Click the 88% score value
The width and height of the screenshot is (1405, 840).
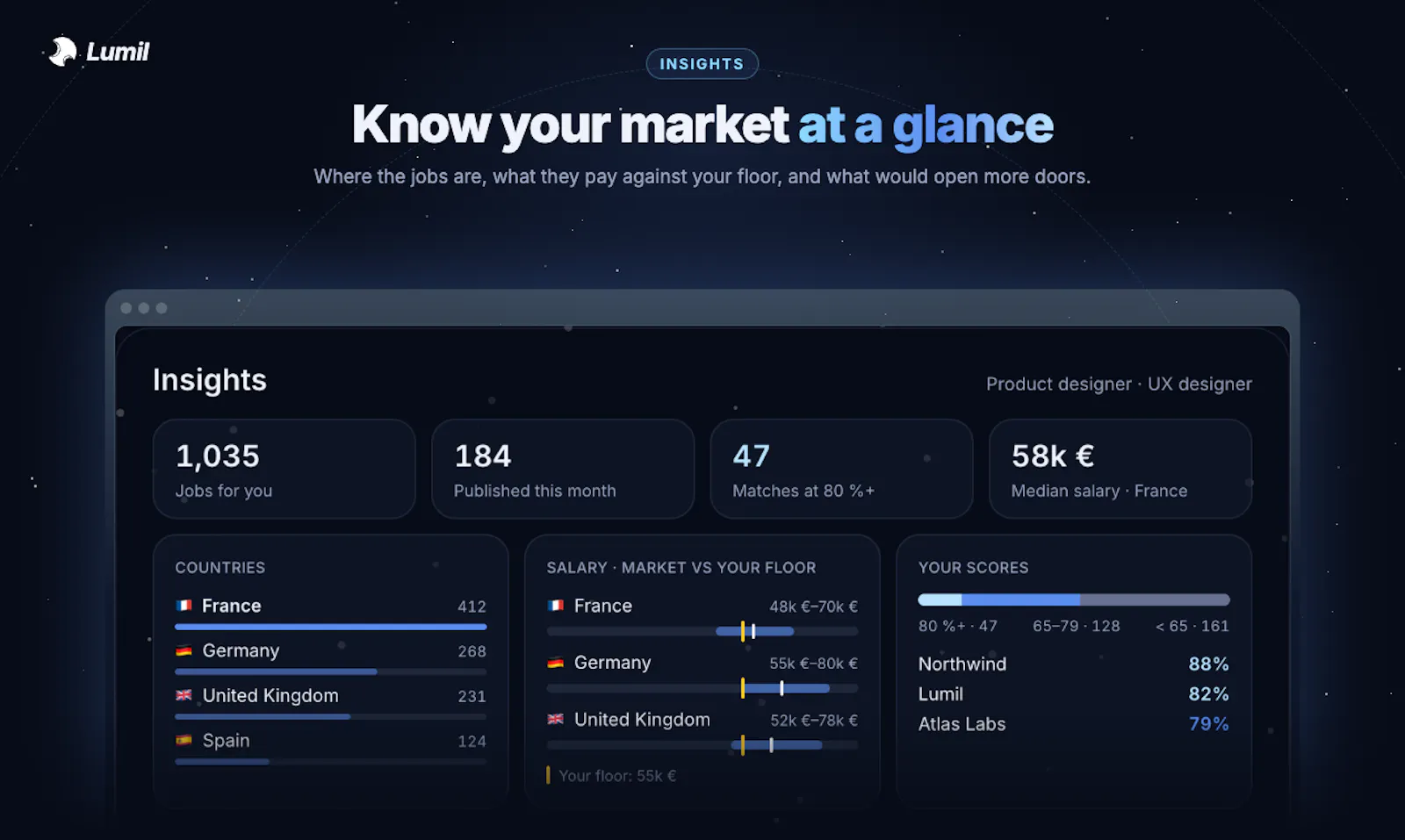tap(1208, 664)
